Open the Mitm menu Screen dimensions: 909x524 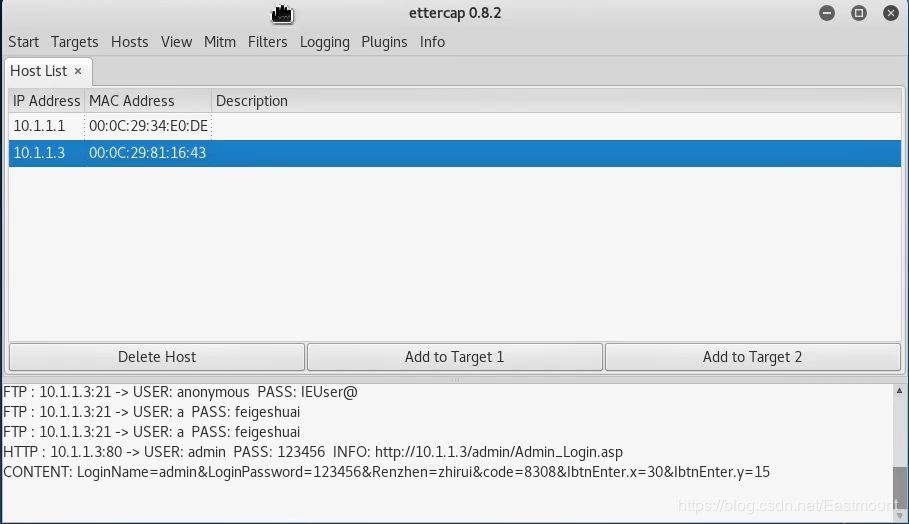(220, 42)
